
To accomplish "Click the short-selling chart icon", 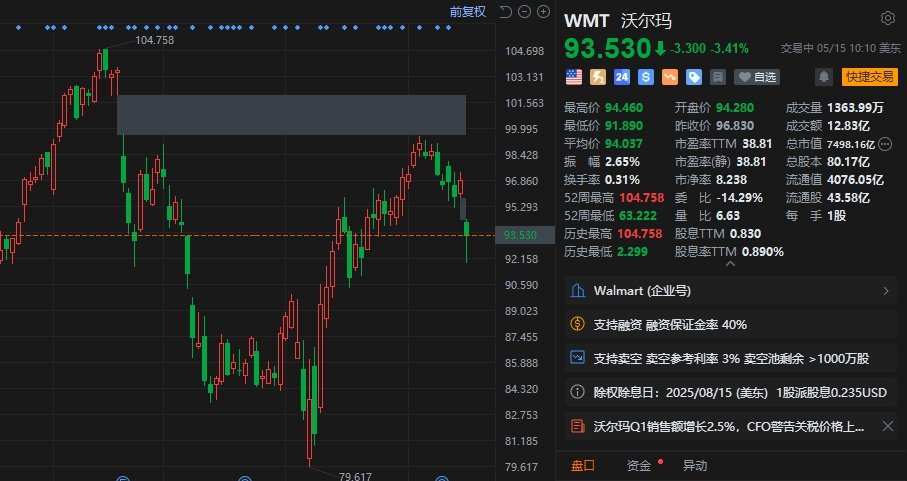I will click(x=577, y=358).
